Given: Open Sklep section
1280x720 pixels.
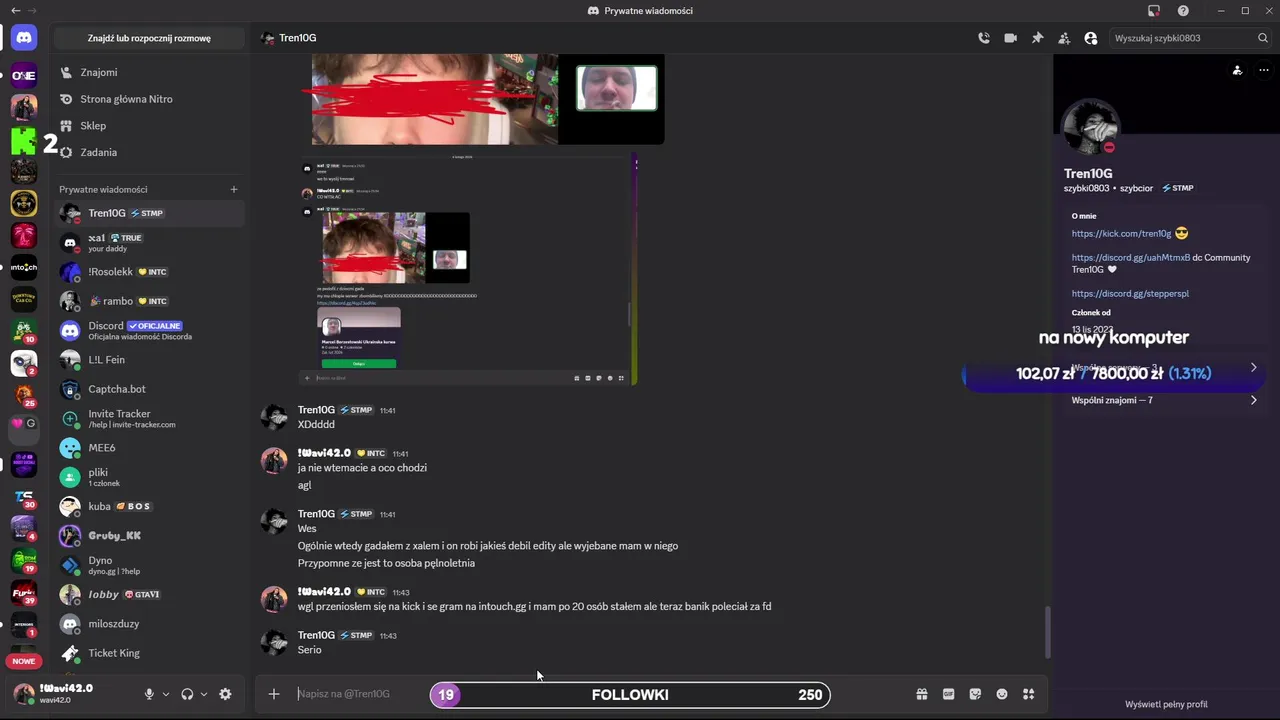Looking at the screenshot, I should pyautogui.click(x=149, y=126).
